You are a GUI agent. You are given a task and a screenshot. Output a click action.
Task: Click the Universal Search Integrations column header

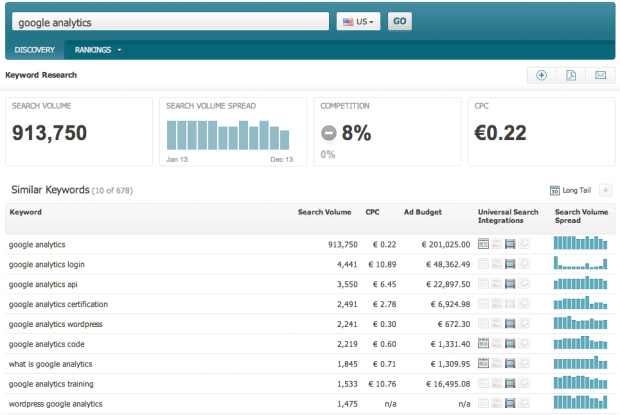pyautogui.click(x=508, y=216)
